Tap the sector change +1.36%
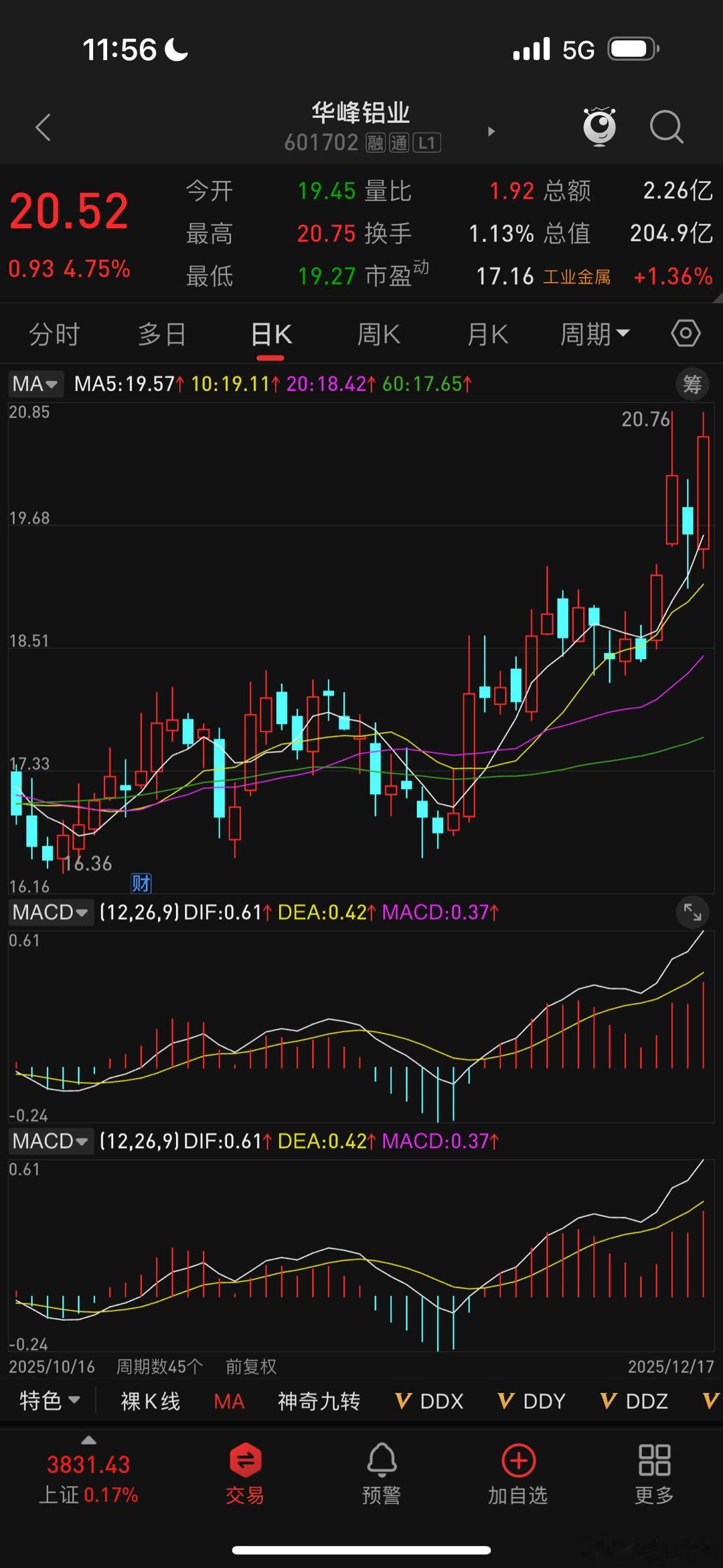The height and width of the screenshot is (1568, 723). coord(673,276)
